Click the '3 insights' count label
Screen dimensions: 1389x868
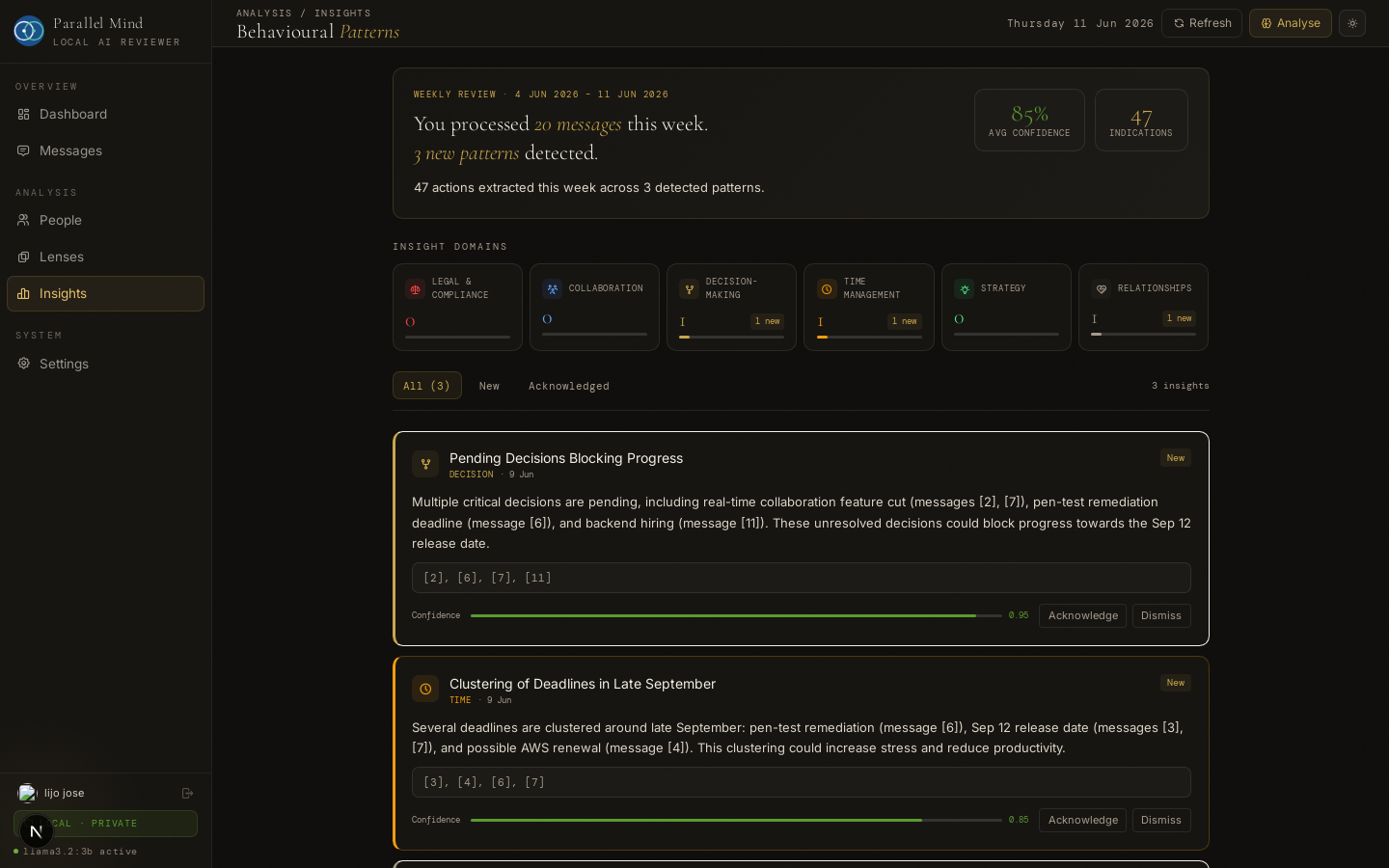pyautogui.click(x=1180, y=386)
